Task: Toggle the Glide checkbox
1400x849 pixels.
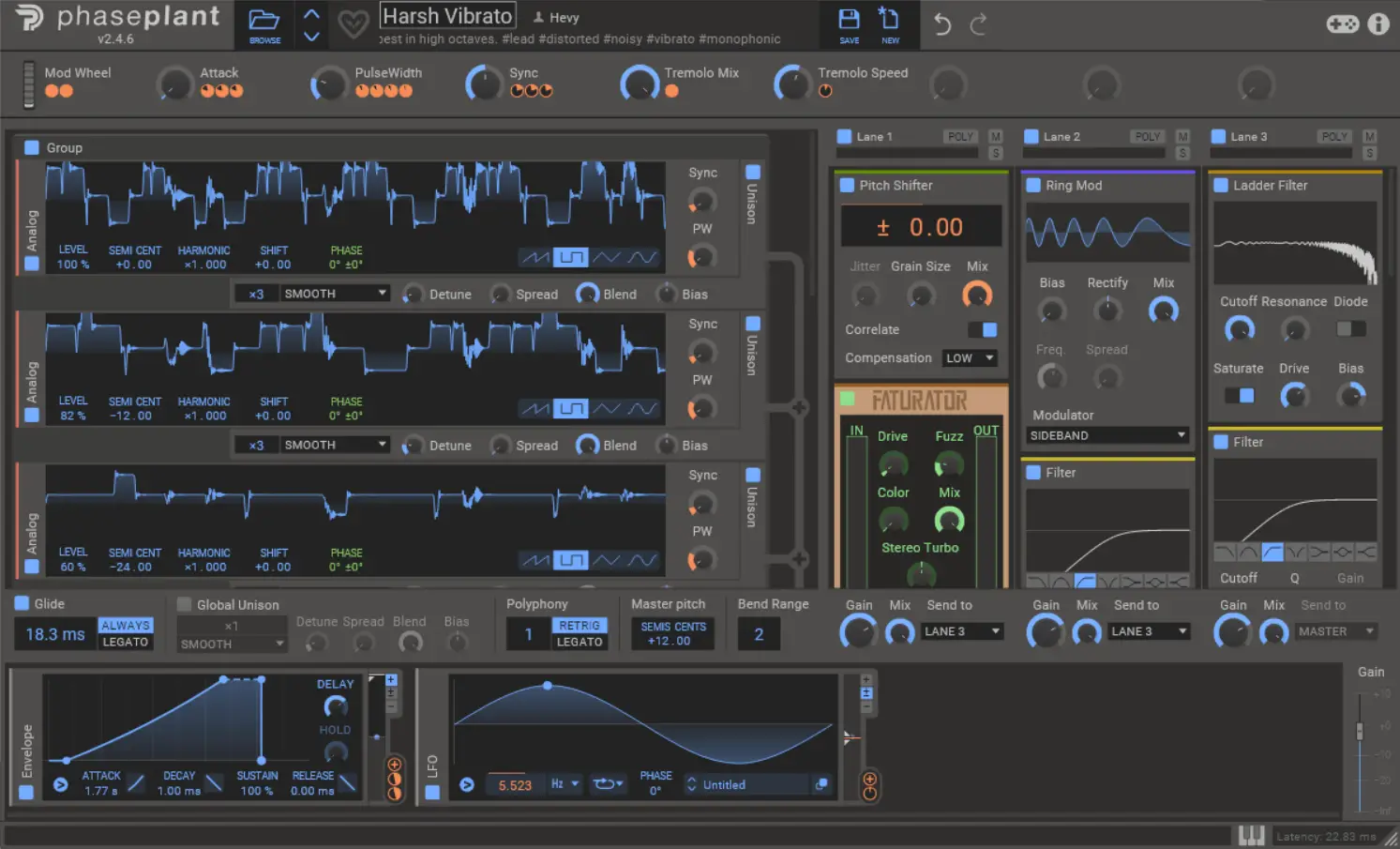Action: click(x=23, y=603)
